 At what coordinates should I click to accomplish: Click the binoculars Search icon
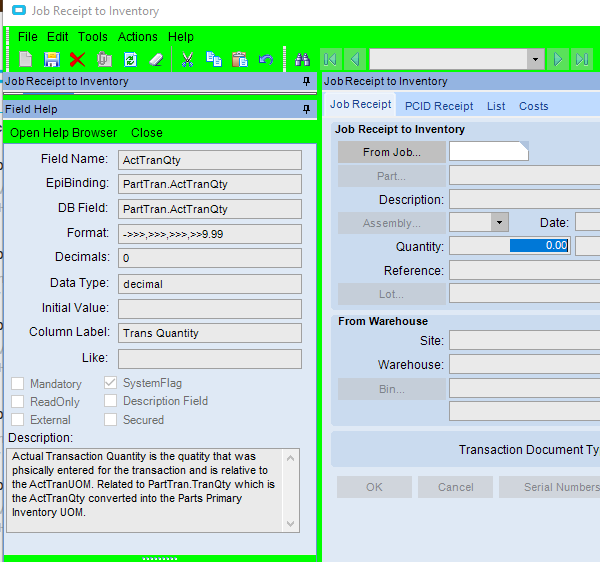[302, 60]
